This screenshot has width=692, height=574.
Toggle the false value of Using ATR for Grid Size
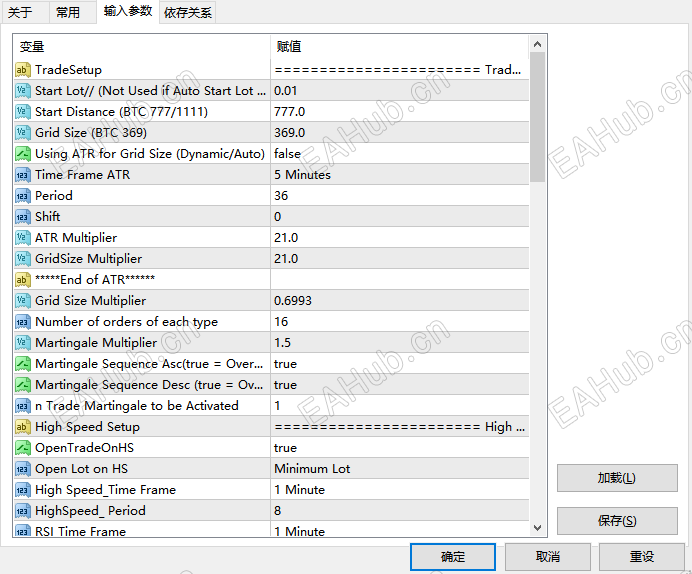tap(400, 154)
